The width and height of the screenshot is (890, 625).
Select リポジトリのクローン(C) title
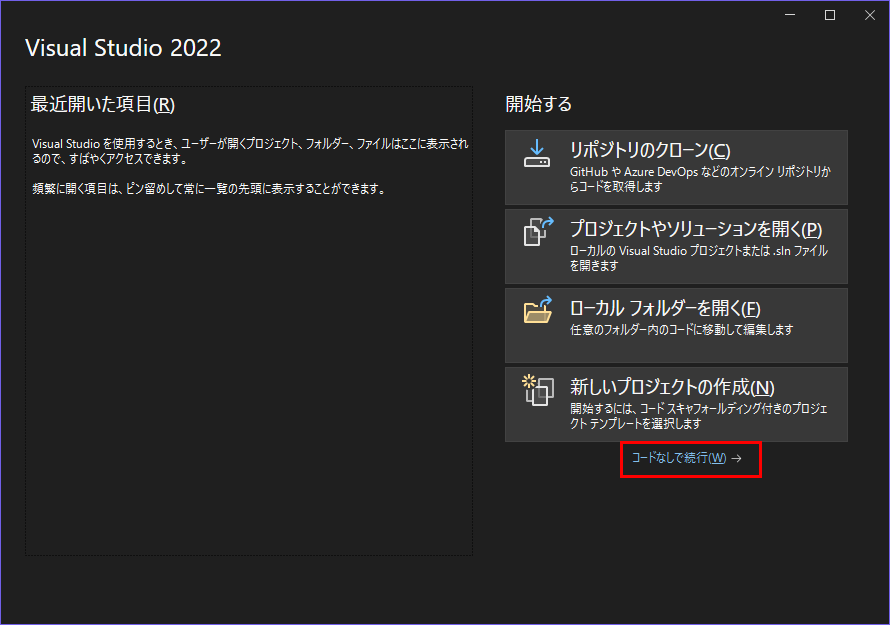pos(650,150)
